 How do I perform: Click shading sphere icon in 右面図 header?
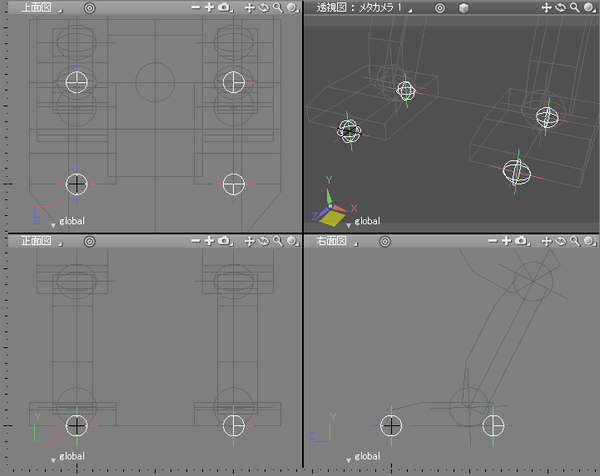[590, 241]
